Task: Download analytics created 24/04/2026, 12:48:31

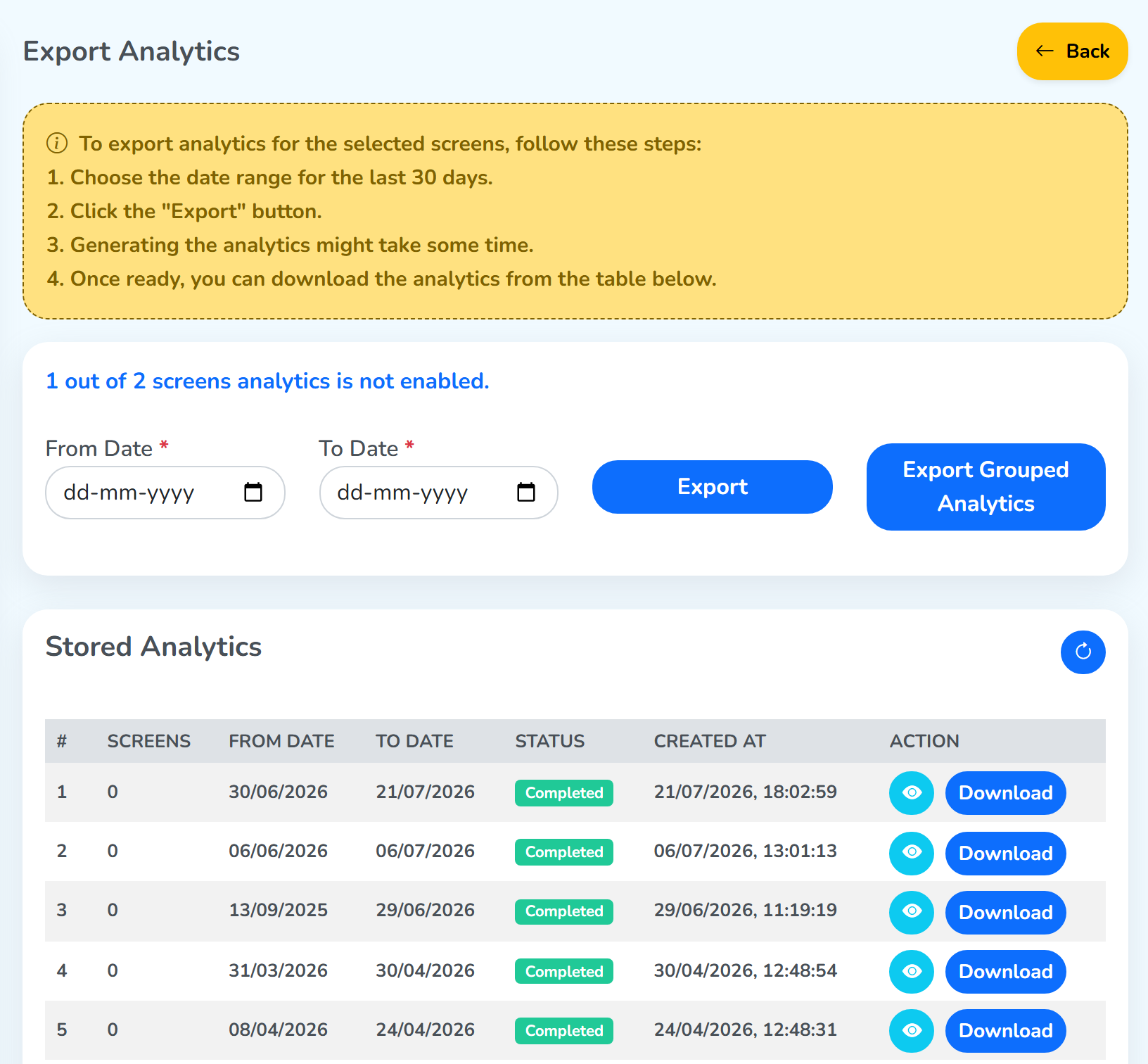Action: coord(1005,1030)
